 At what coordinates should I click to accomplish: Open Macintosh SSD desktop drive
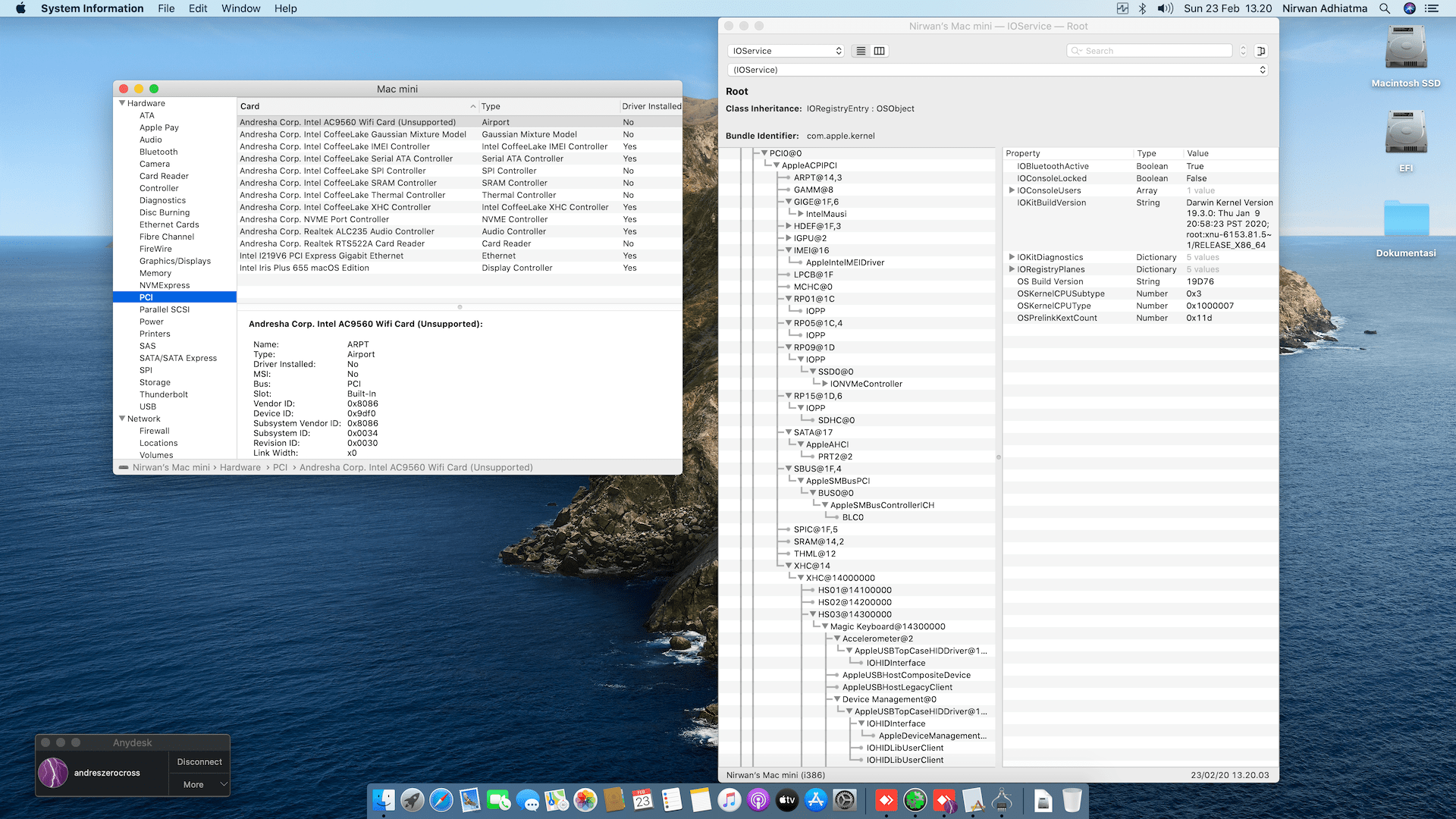coord(1406,56)
